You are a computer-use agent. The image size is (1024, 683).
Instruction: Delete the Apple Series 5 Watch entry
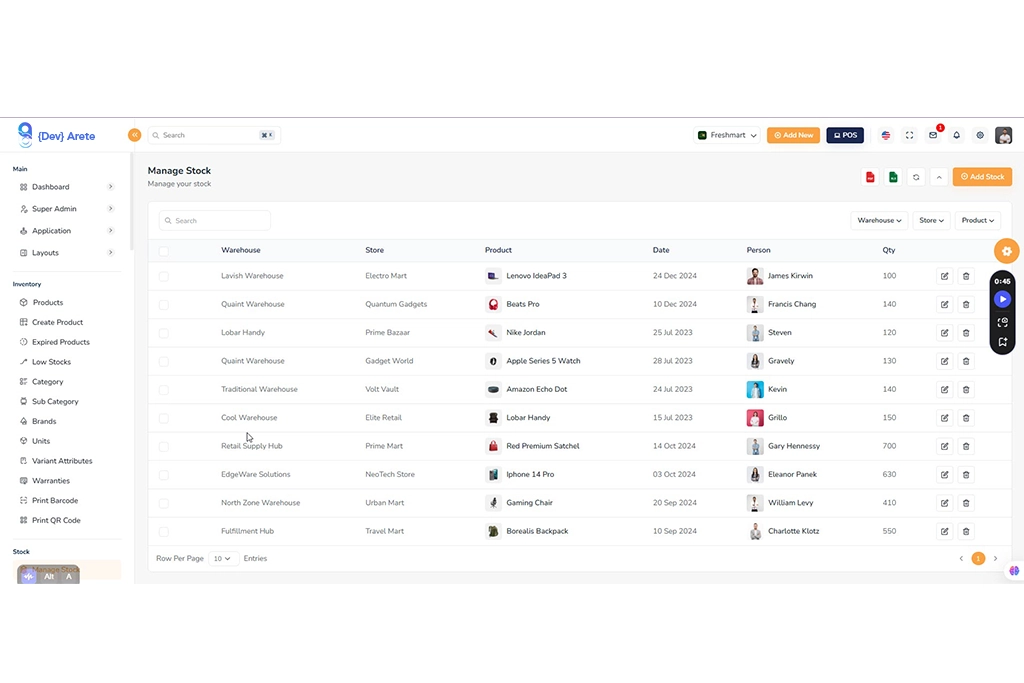coord(966,361)
